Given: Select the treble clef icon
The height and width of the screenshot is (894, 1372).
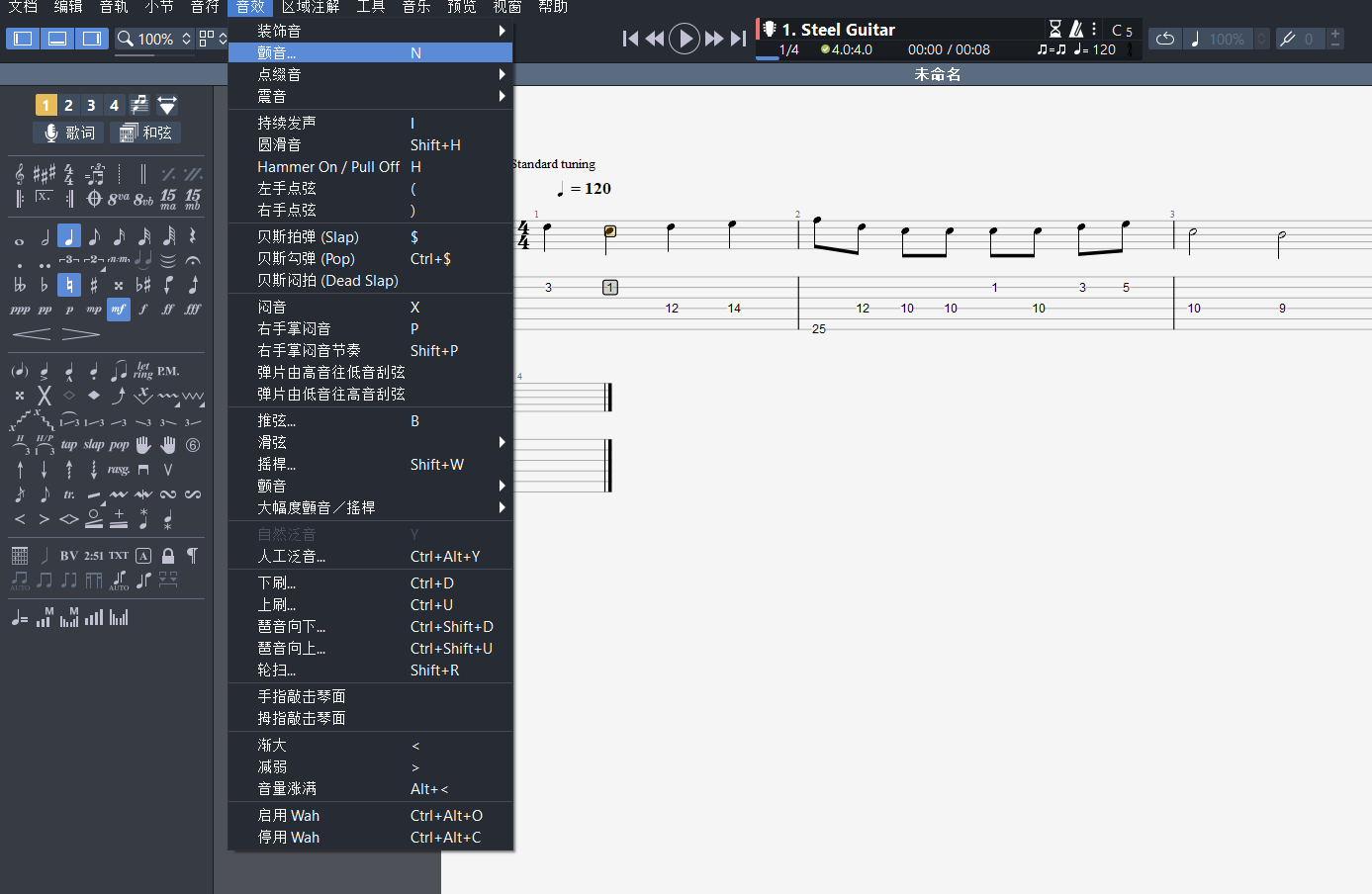Looking at the screenshot, I should point(19,174).
